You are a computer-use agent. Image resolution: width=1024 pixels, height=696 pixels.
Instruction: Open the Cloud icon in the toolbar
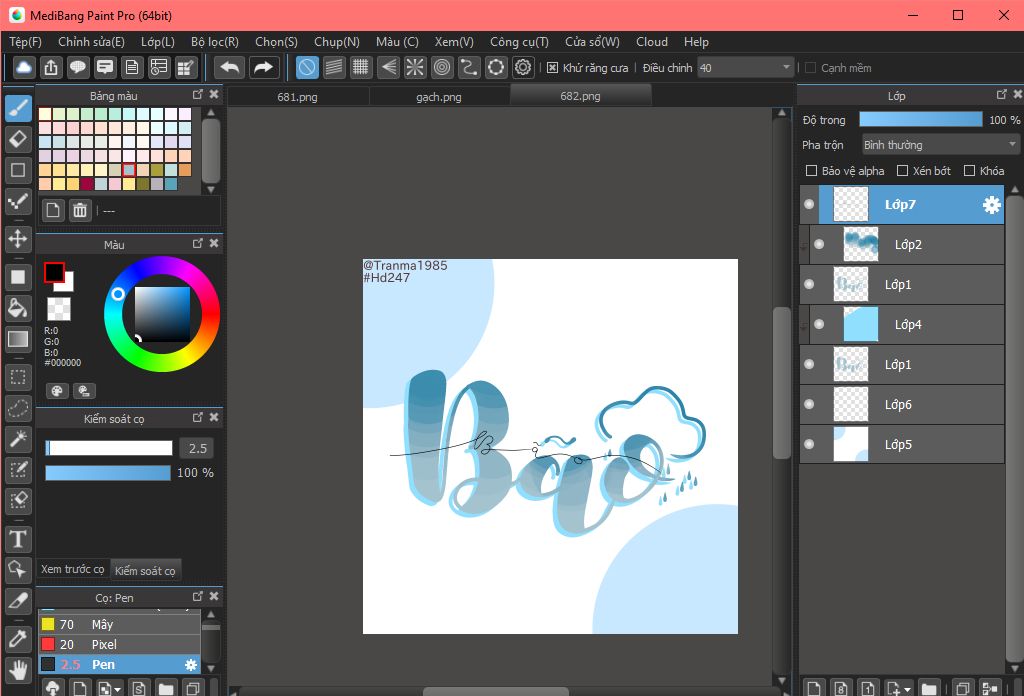tap(24, 67)
